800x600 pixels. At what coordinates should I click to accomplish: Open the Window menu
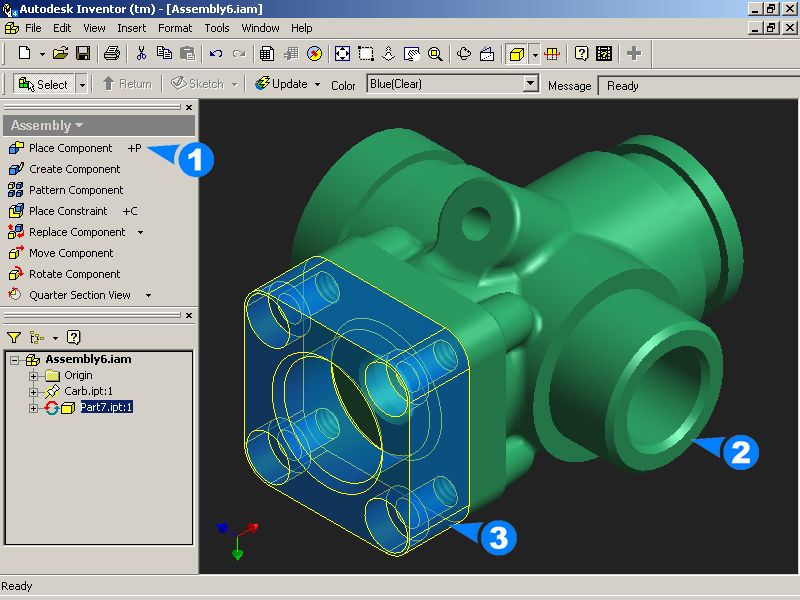260,28
